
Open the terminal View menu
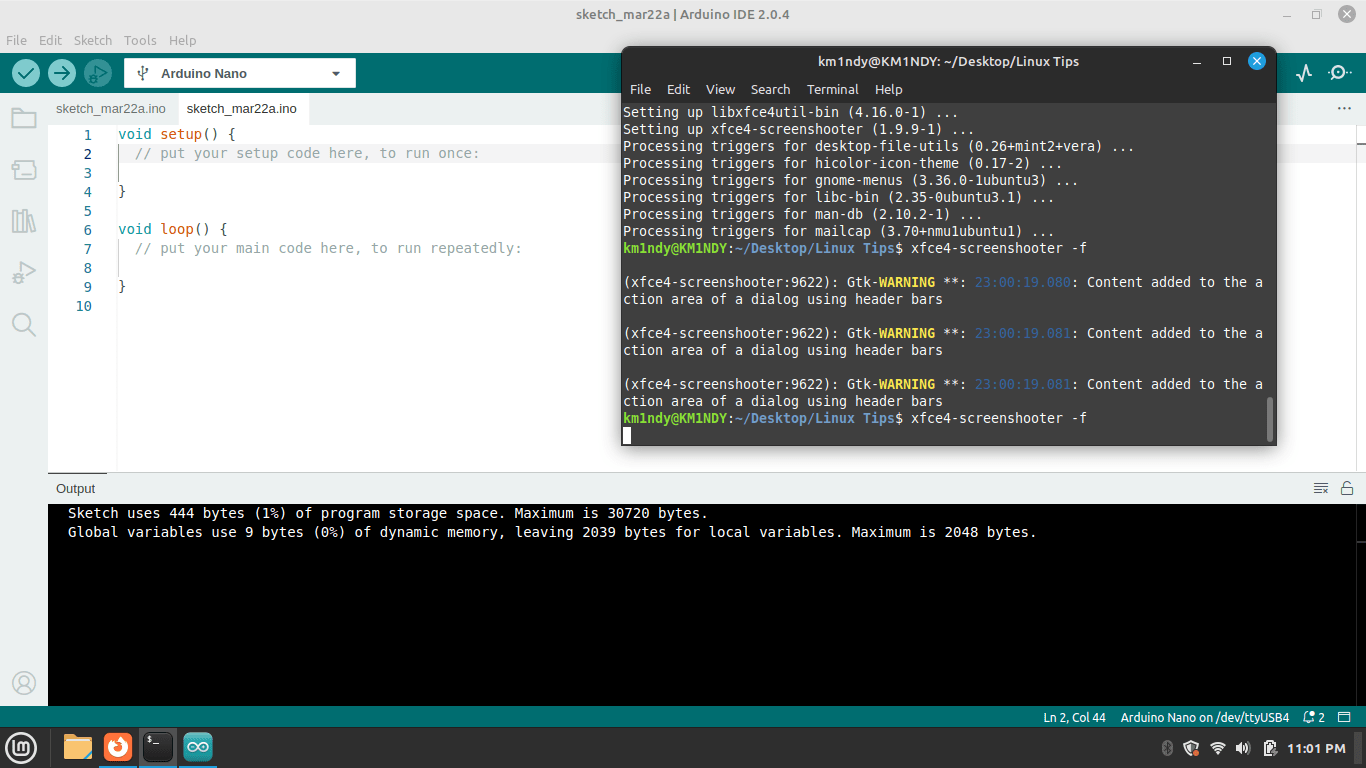click(720, 89)
